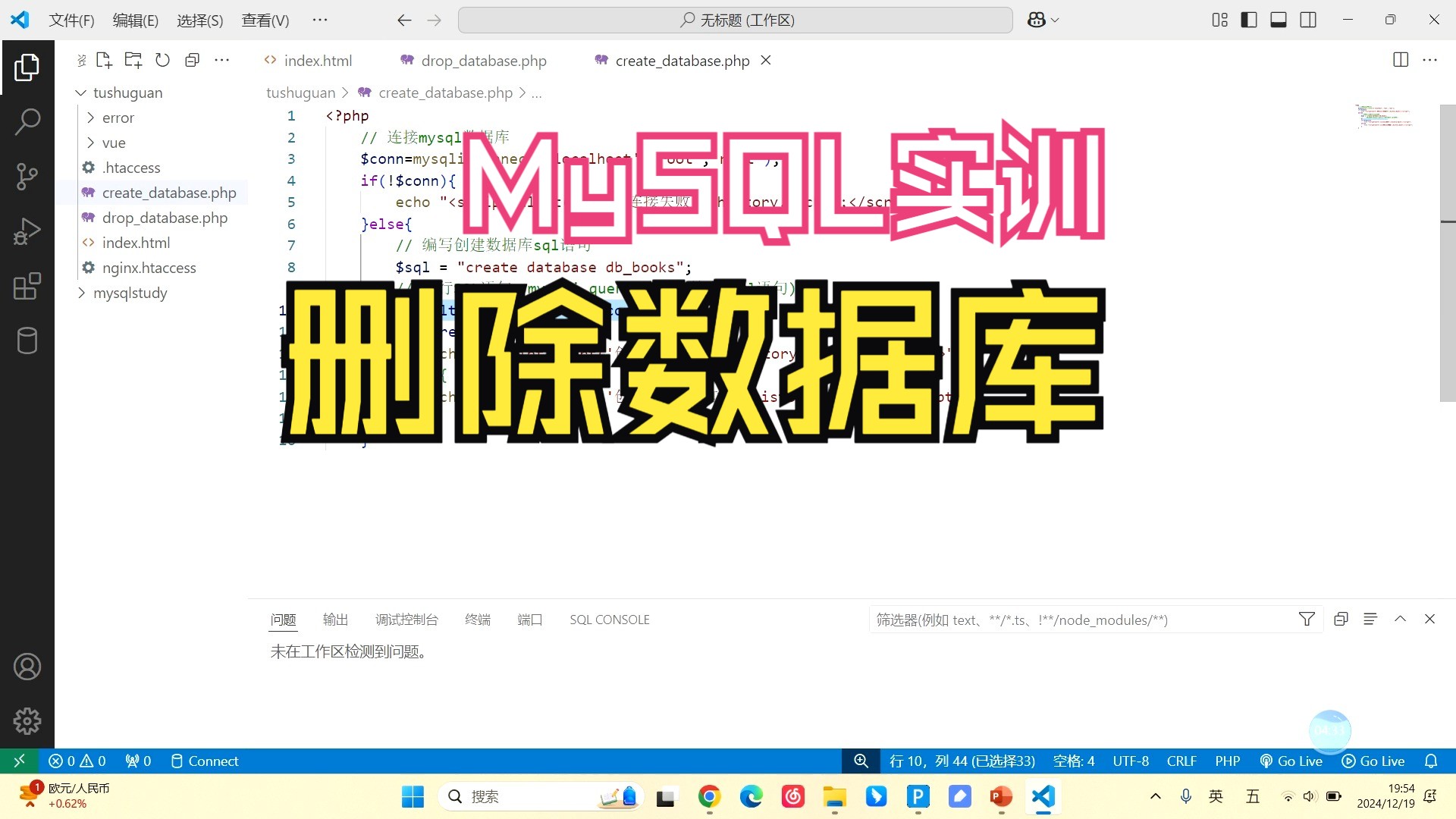Select the database icon in activity bar
The height and width of the screenshot is (819, 1456).
tap(27, 340)
